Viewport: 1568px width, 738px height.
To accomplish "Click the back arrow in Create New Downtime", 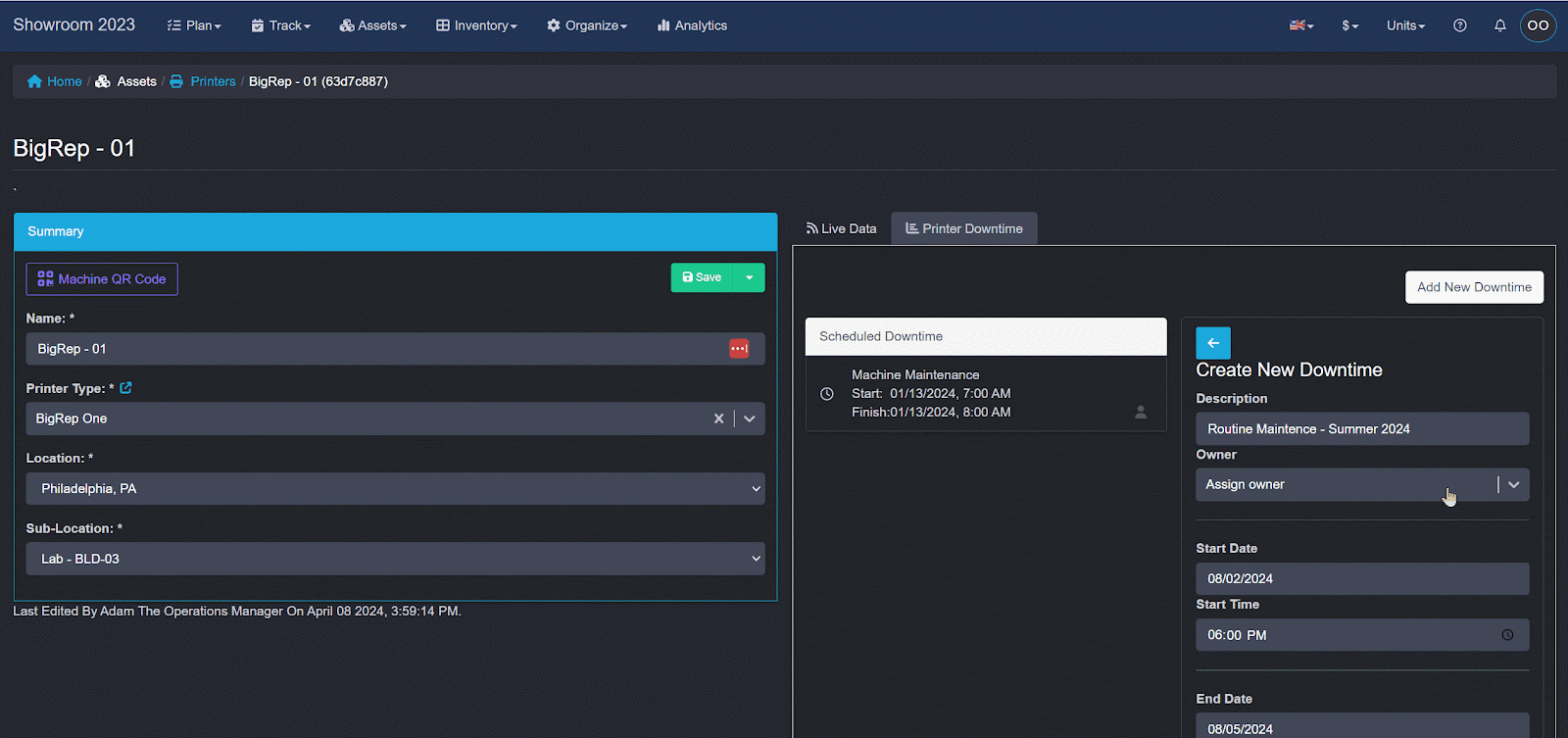I will pos(1213,343).
